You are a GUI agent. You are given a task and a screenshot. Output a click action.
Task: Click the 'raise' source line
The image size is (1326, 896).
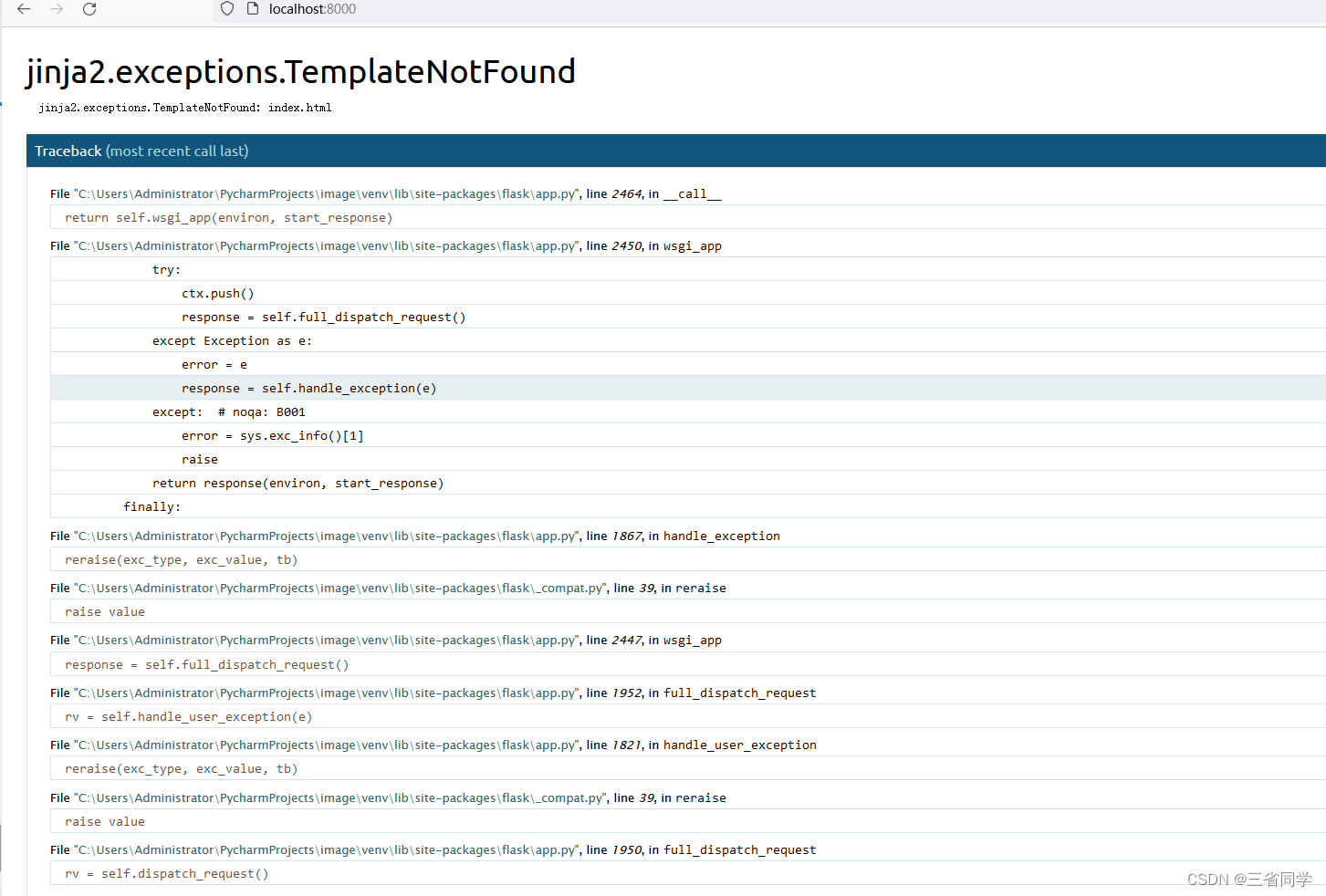coord(688,459)
